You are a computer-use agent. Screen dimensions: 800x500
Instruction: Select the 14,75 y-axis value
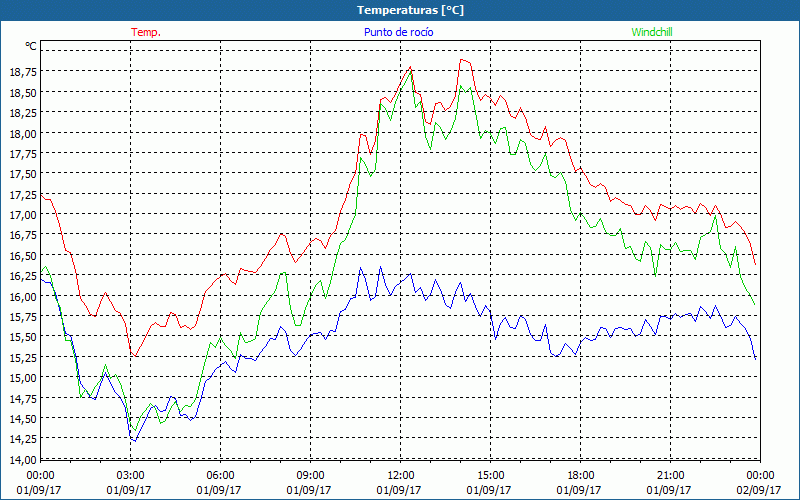[23, 398]
